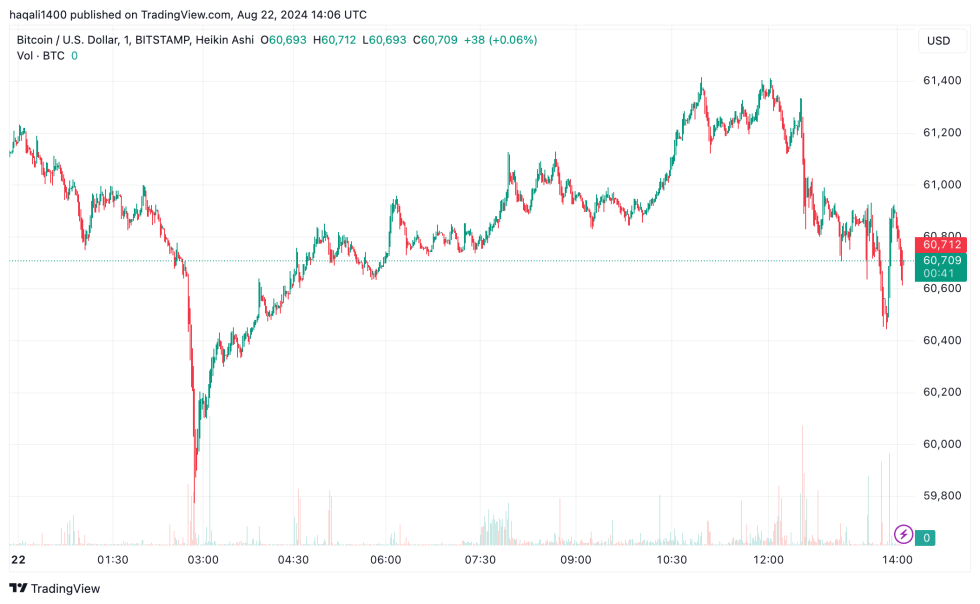Select the USD button on the price scale

click(941, 42)
